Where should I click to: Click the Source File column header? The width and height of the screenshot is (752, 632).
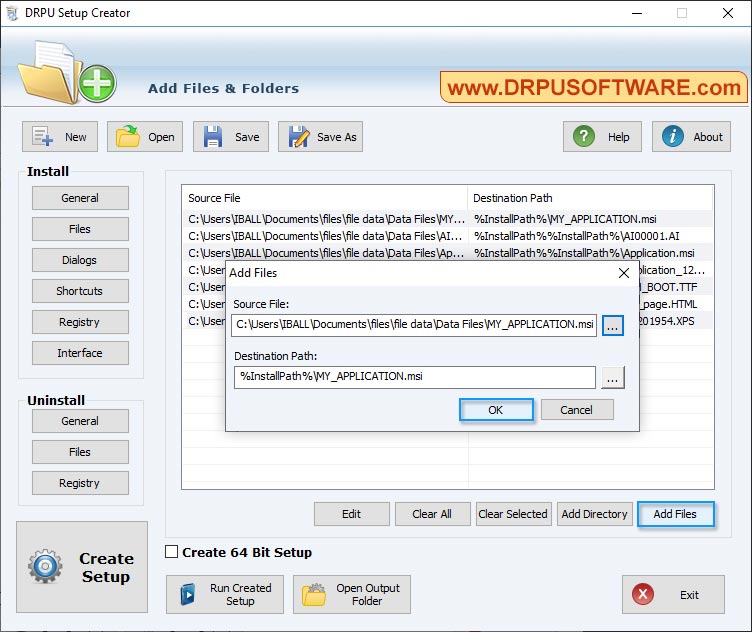(x=325, y=198)
